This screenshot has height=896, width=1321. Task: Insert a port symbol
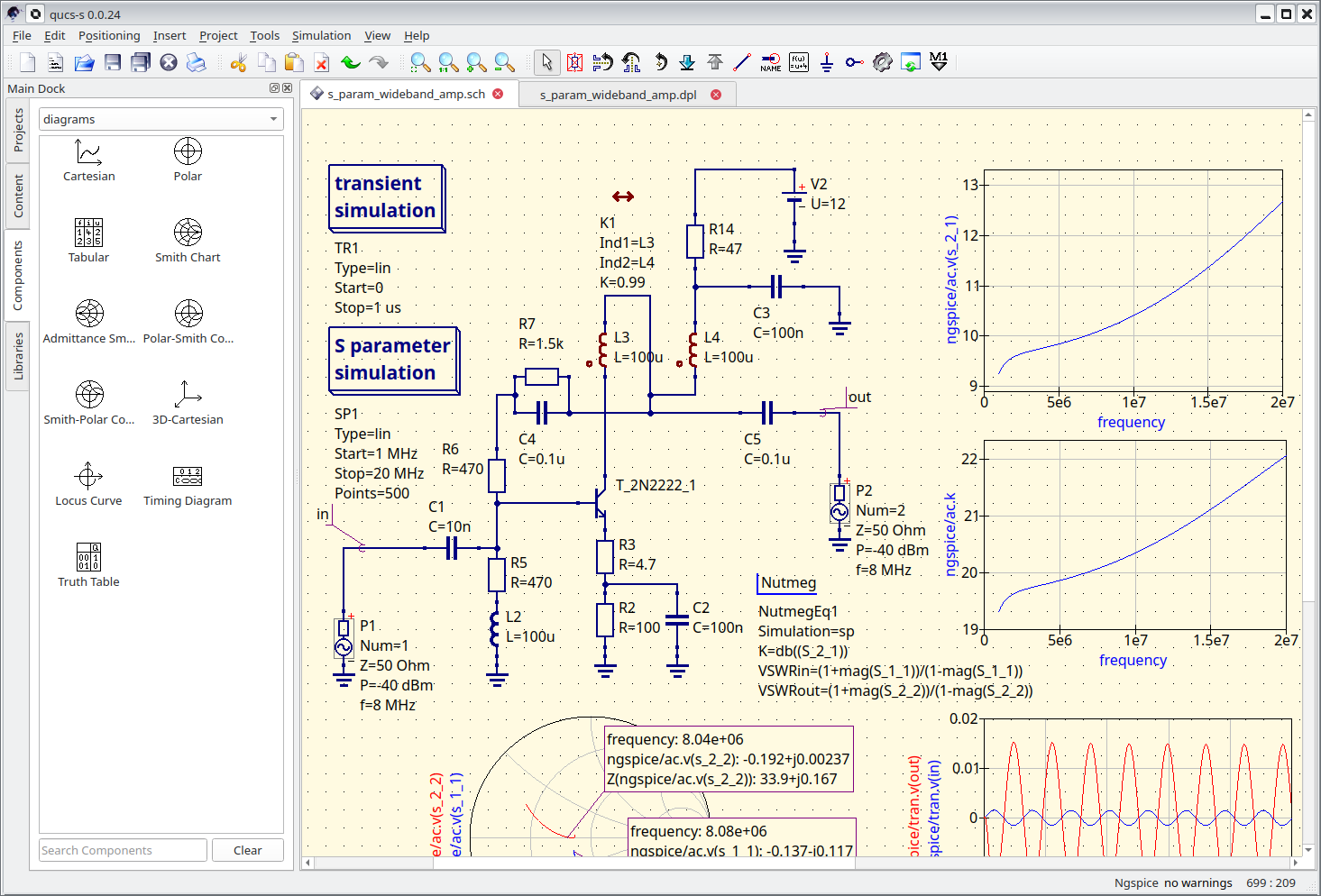click(x=854, y=62)
